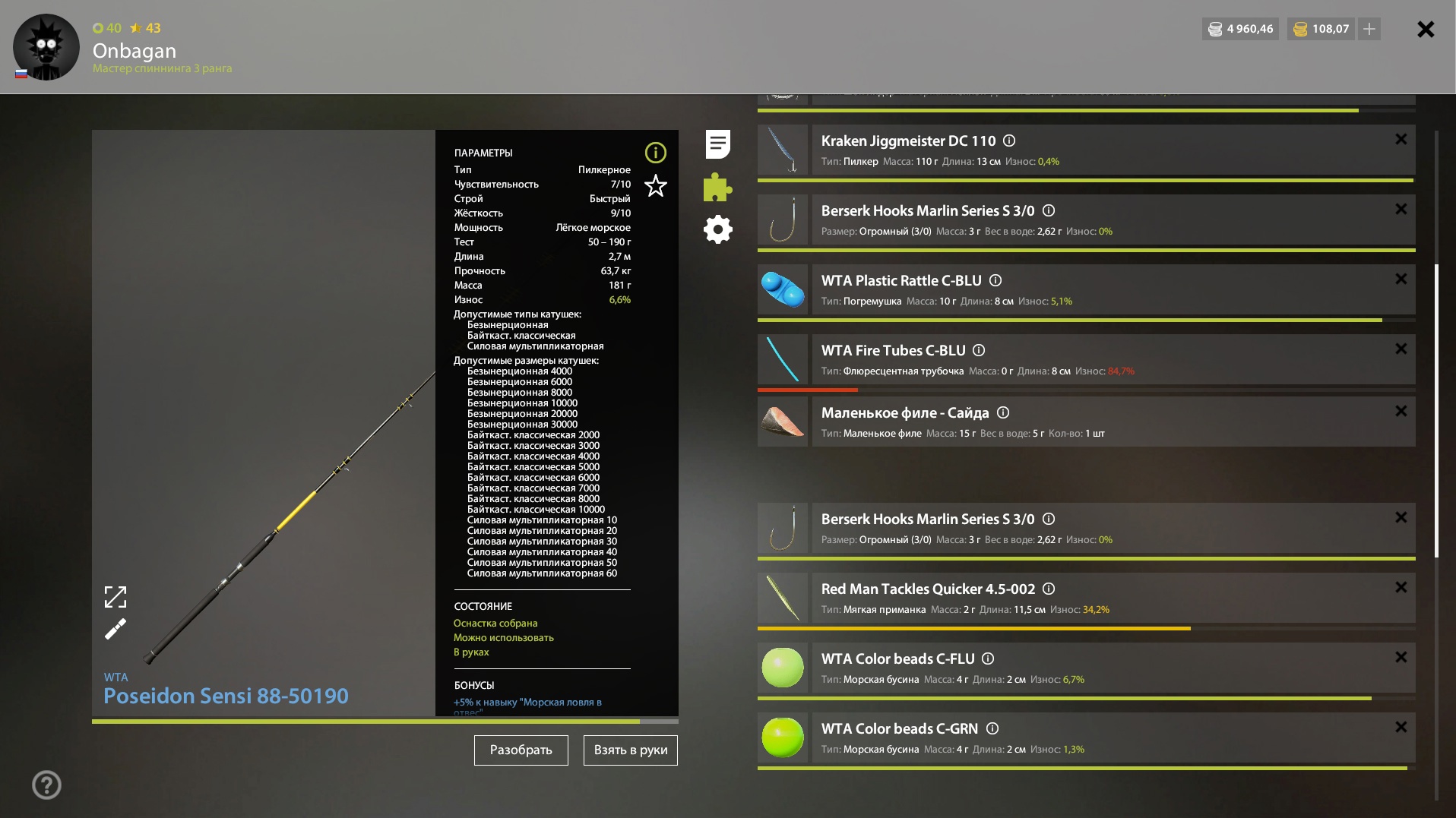
Task: Rename the rod with pencil icon
Action: click(116, 629)
